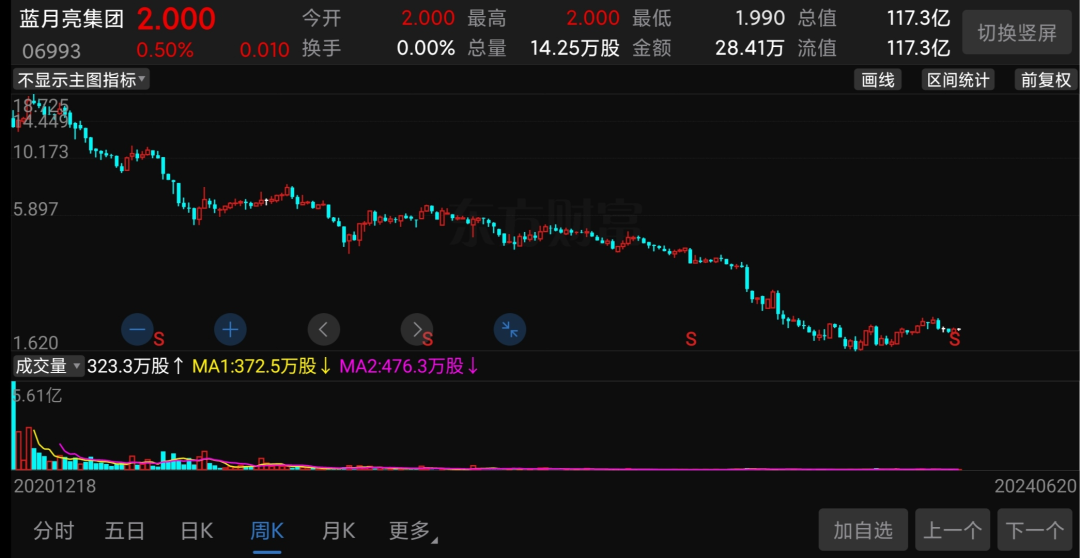Click stock code 06993

coord(51,50)
